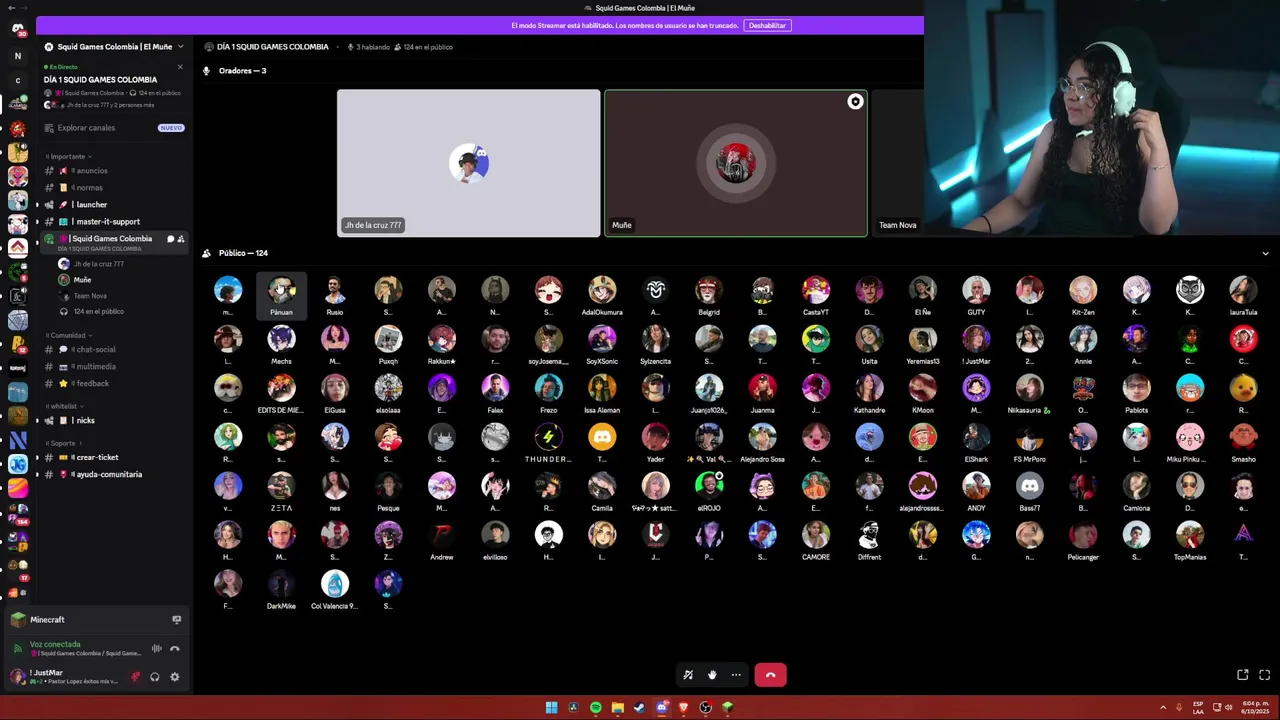Screen dimensions: 1280x720
Task: Click TopManias audience avatar
Action: click(x=1190, y=535)
